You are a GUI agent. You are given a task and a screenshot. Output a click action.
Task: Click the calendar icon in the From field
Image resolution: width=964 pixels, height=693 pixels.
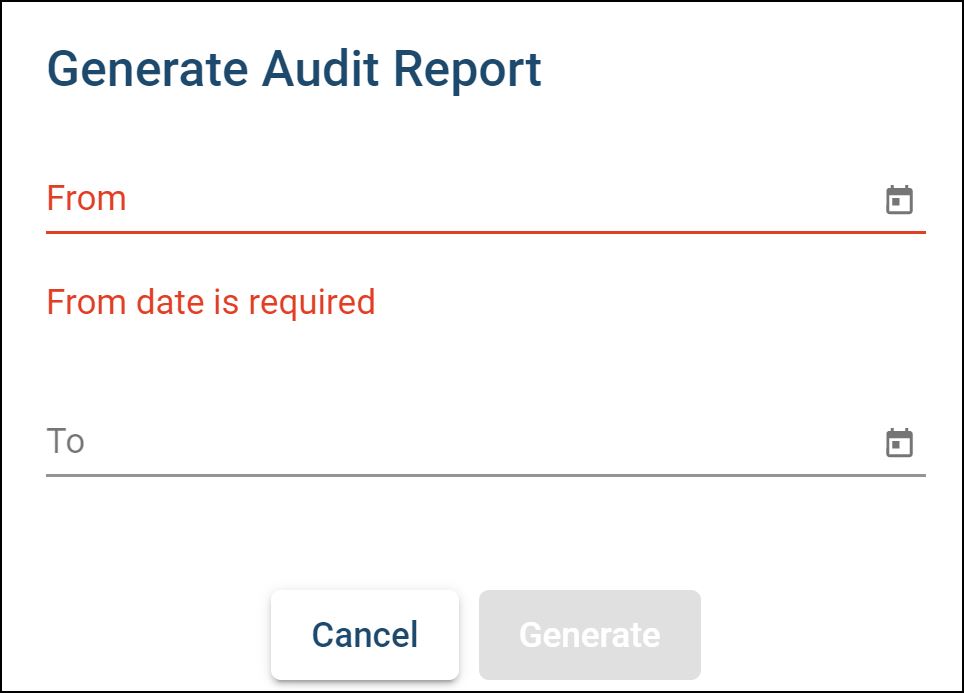(900, 200)
